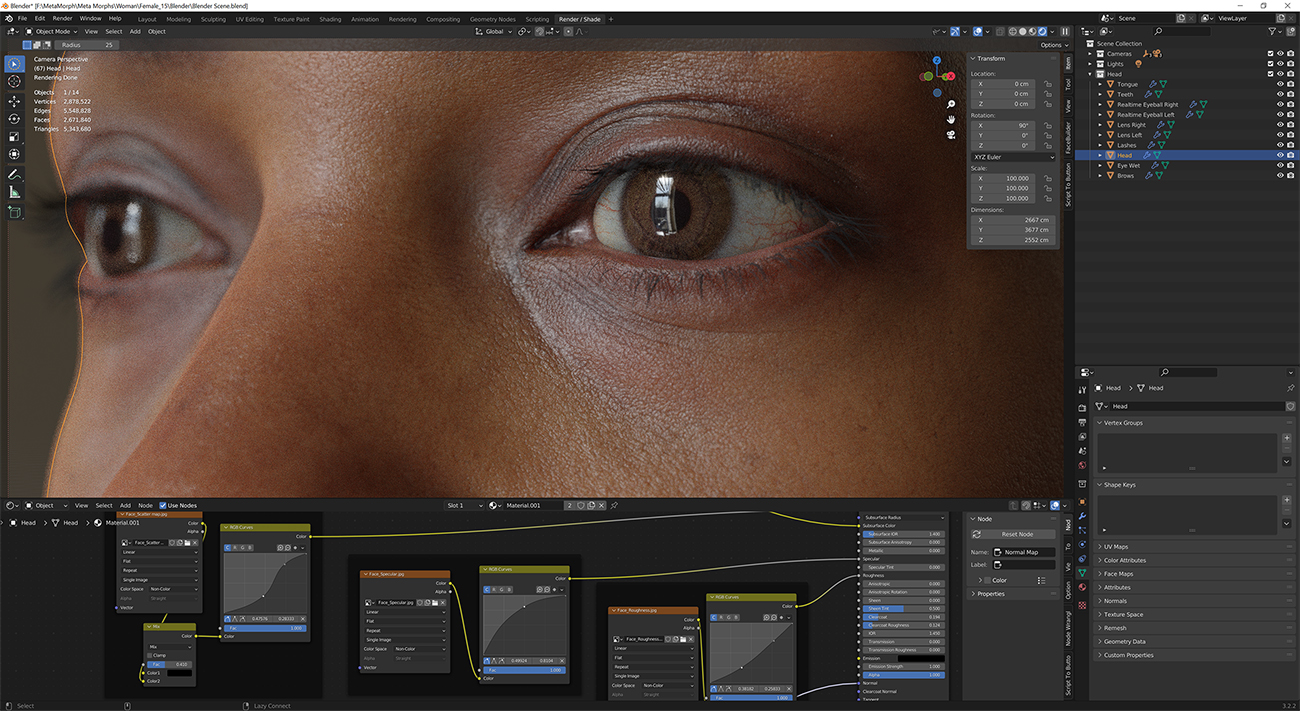Uncheck the Use Nodes checkbox

162,505
